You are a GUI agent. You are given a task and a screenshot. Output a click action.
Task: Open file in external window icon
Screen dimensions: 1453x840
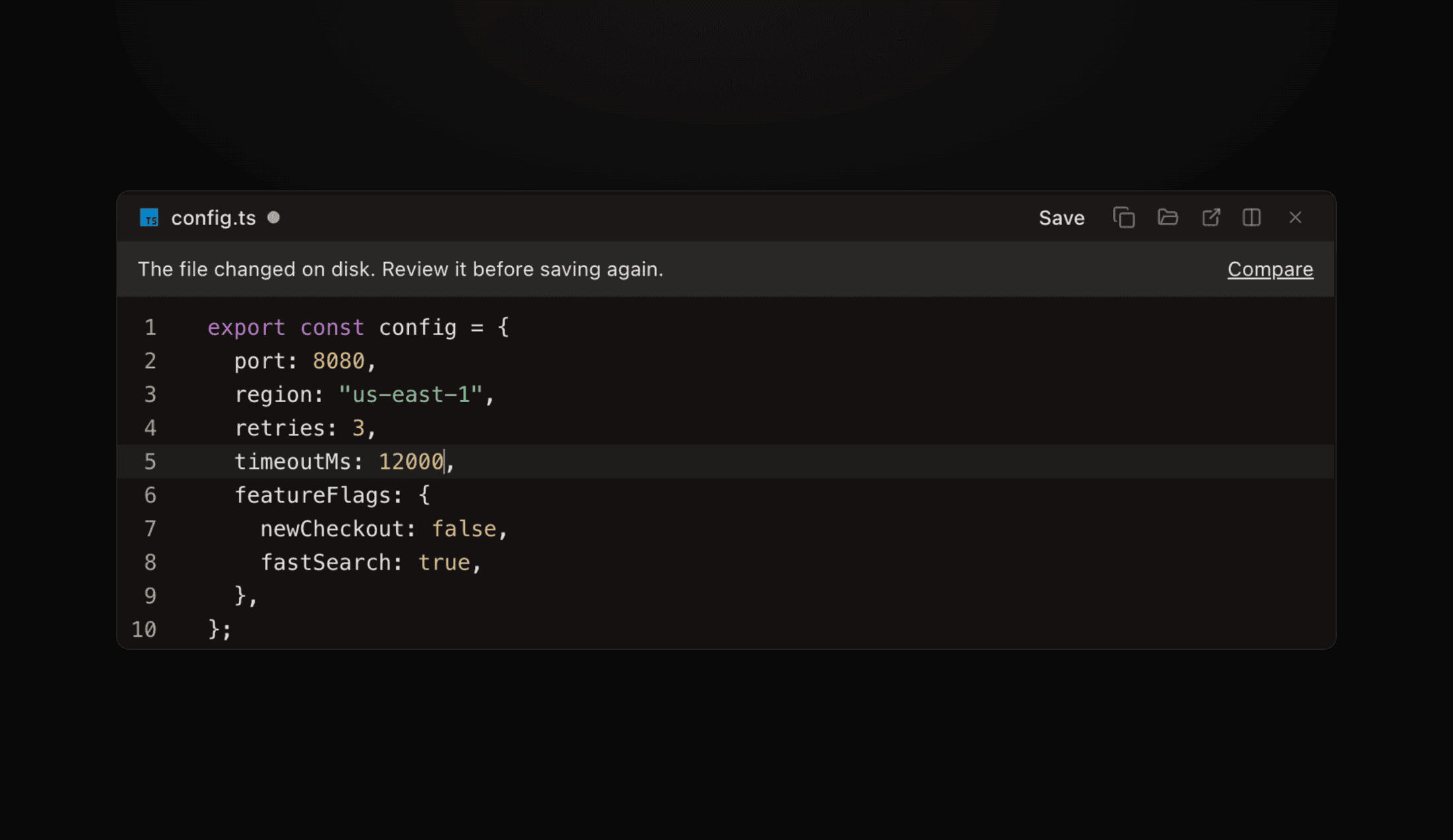[x=1211, y=217]
